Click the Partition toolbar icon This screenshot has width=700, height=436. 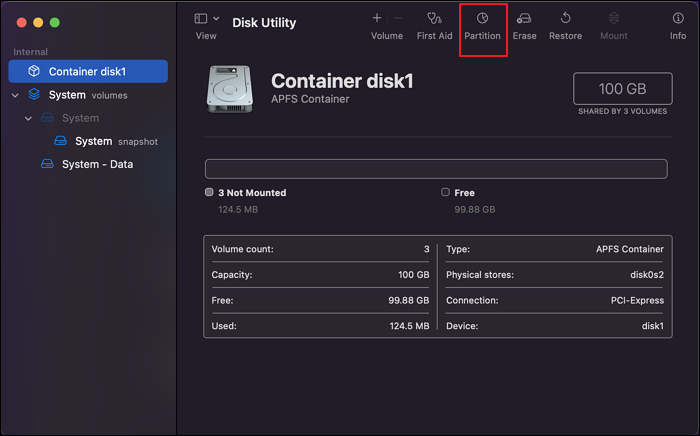tap(482, 19)
